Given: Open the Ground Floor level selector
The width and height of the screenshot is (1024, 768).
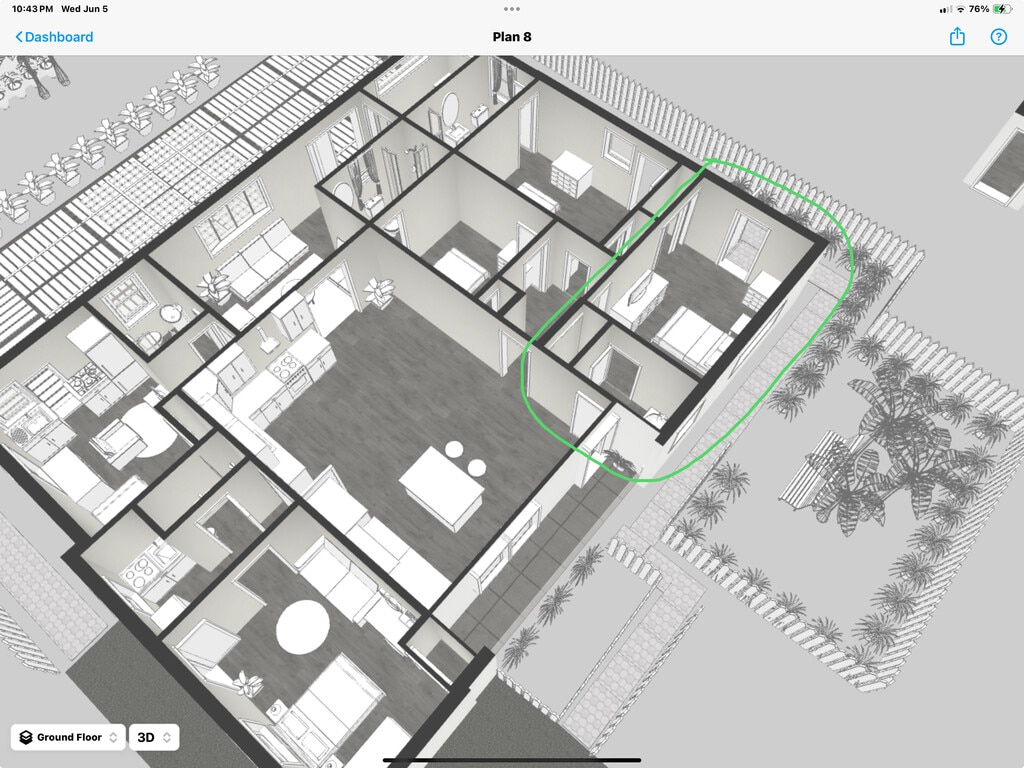Looking at the screenshot, I should click(68, 737).
